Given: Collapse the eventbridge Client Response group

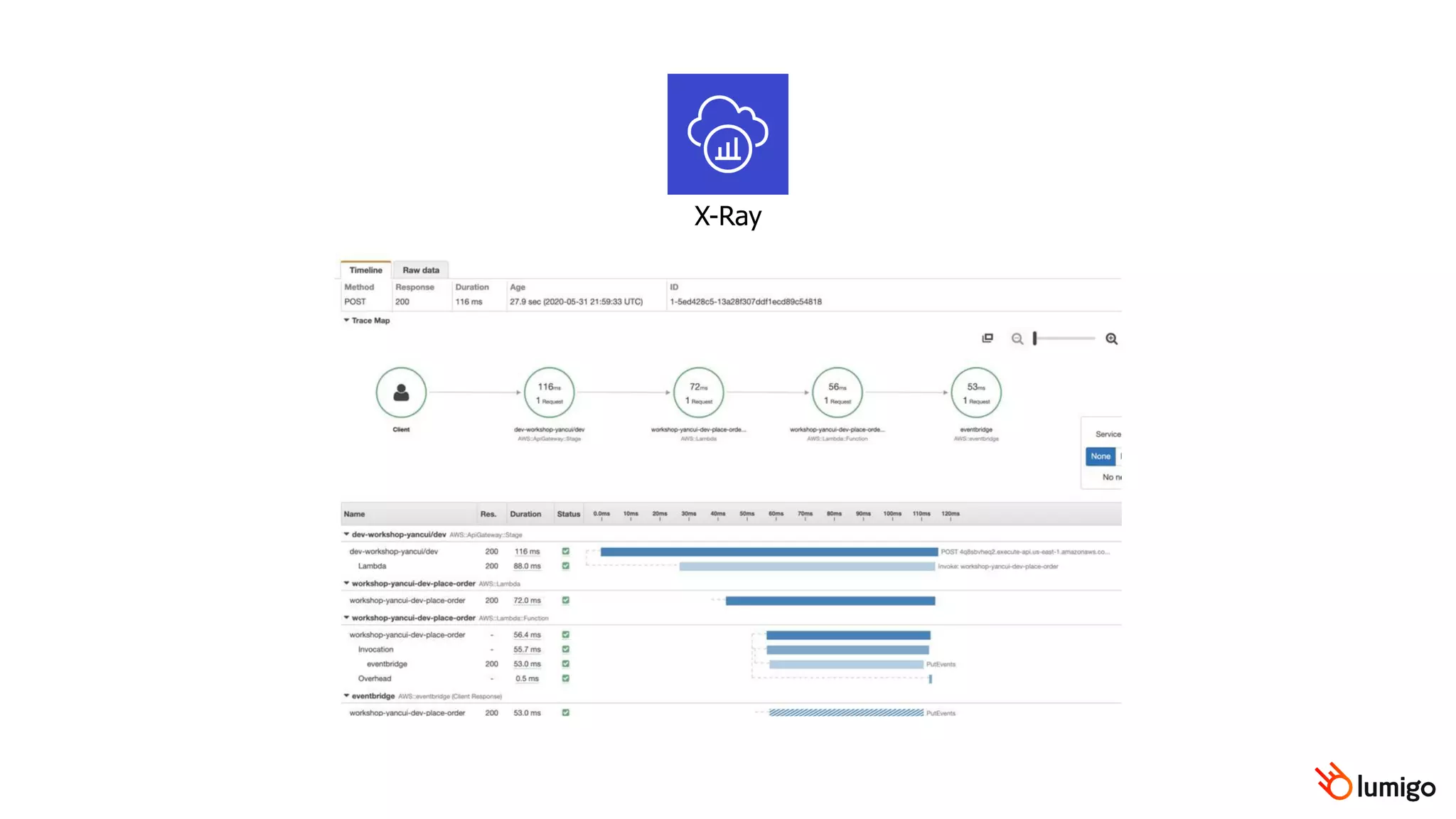Looking at the screenshot, I should point(347,696).
